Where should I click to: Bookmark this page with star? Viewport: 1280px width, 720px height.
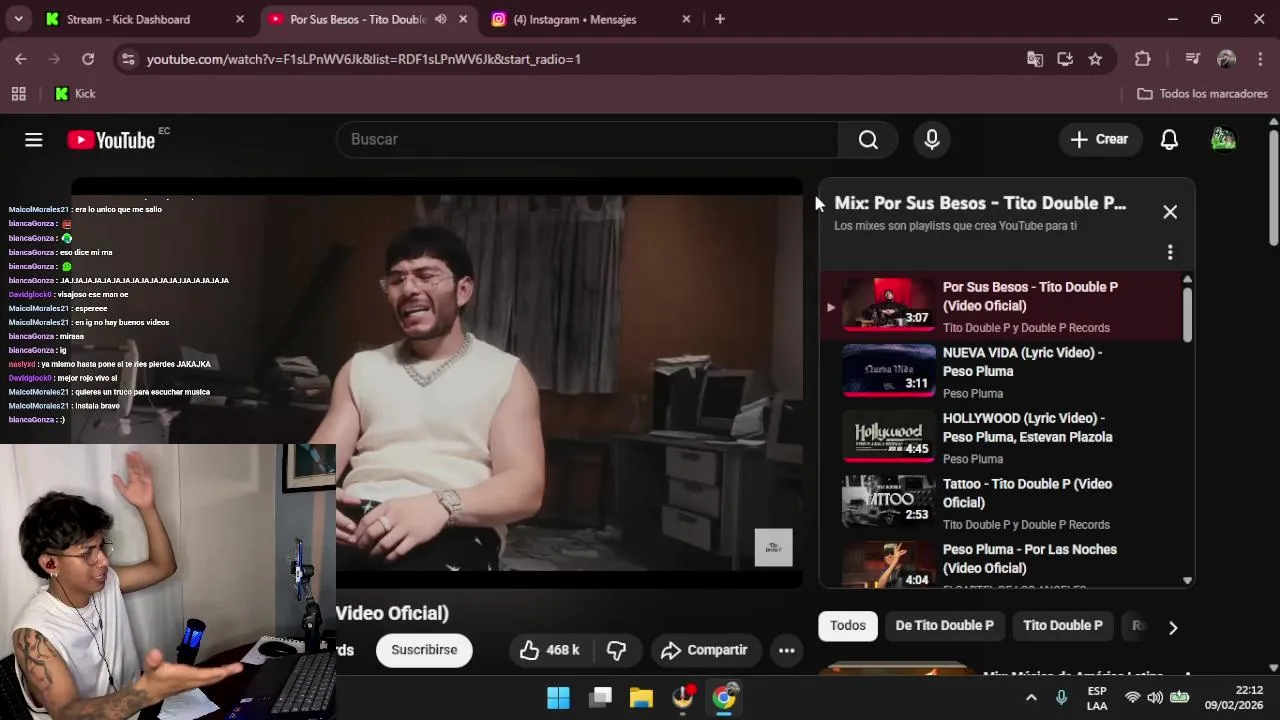tap(1095, 59)
